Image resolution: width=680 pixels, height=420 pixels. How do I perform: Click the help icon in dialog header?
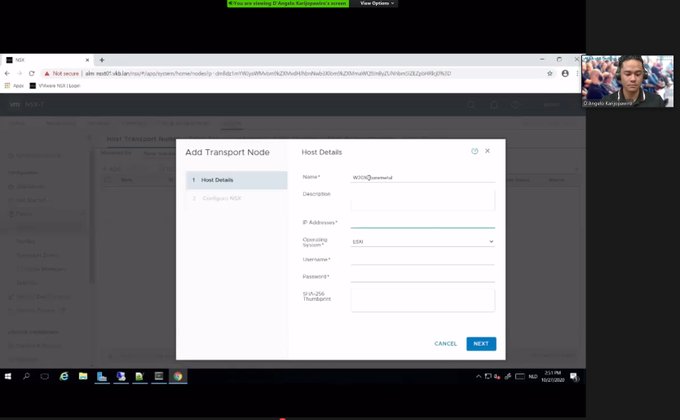click(x=474, y=151)
